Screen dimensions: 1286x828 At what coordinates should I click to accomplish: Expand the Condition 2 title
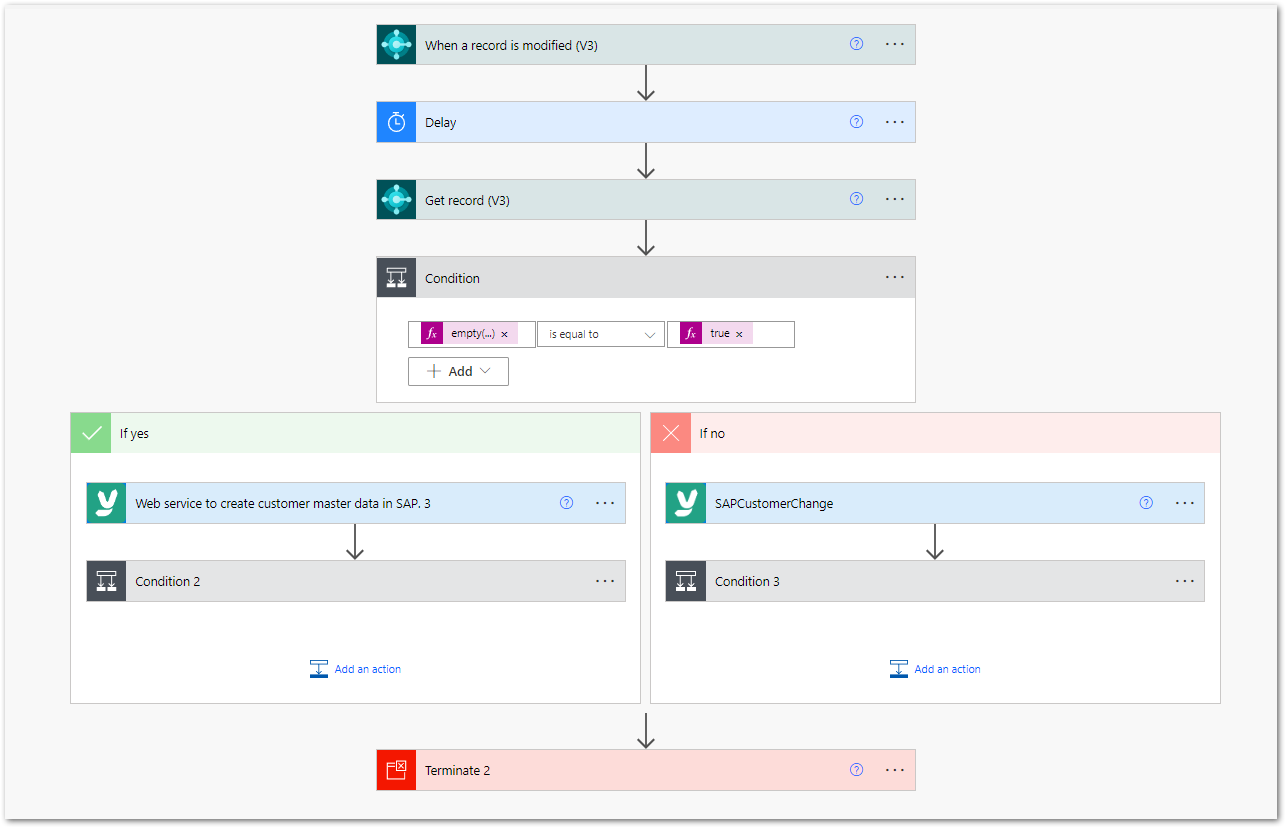[x=168, y=581]
